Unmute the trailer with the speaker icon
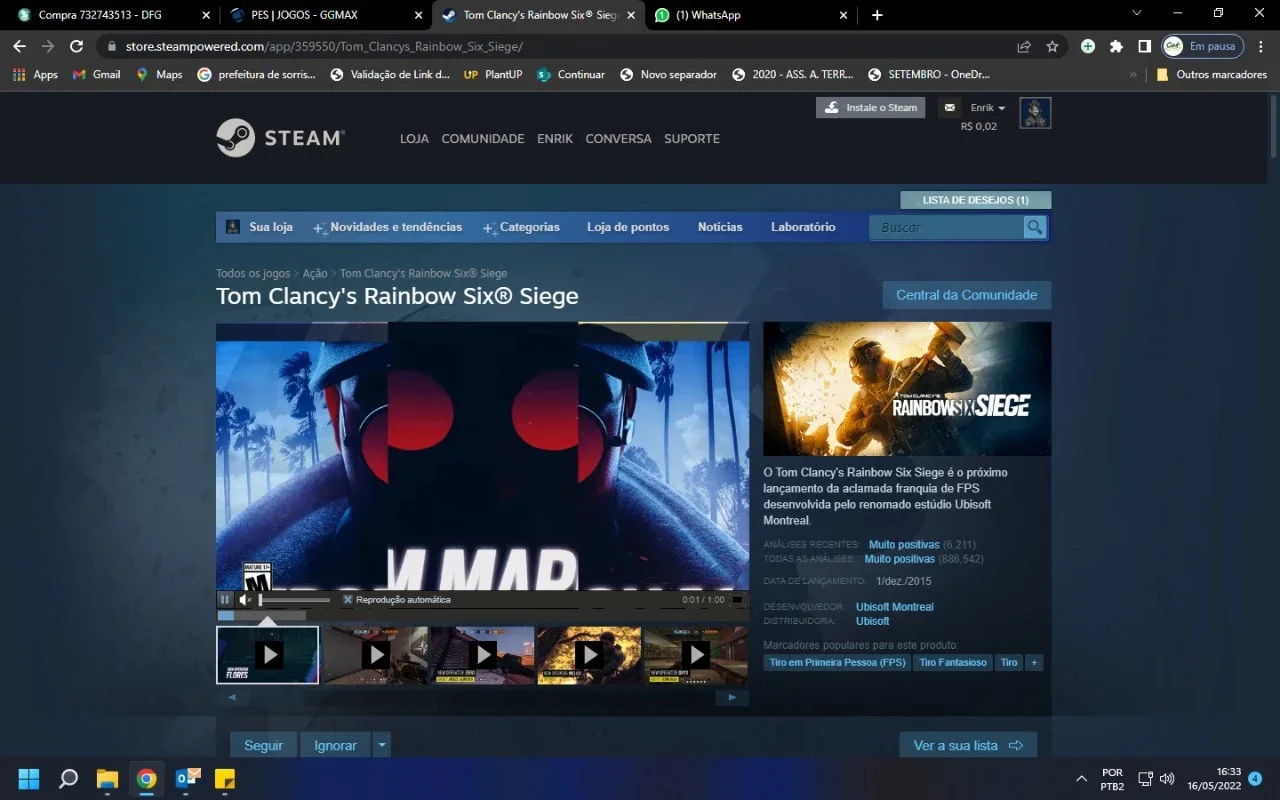This screenshot has height=800, width=1280. pos(245,600)
